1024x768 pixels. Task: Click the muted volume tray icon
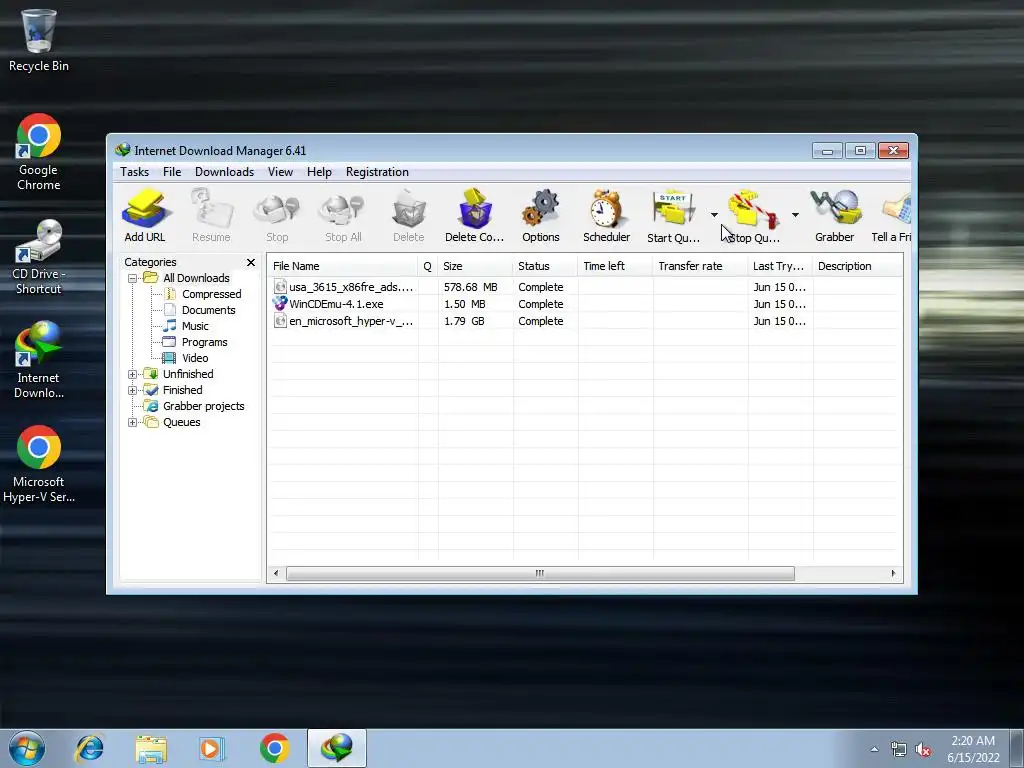tap(923, 750)
